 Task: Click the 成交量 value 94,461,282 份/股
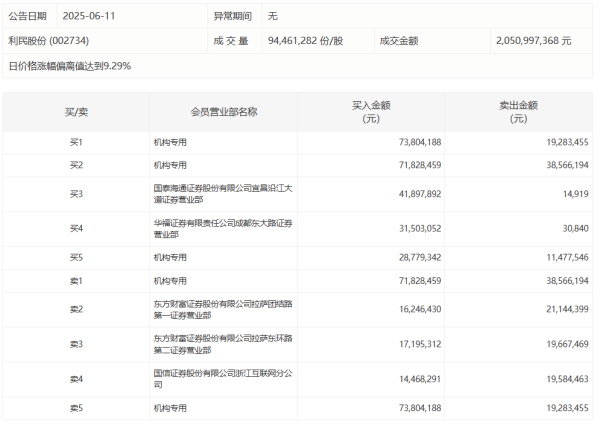tap(305, 41)
